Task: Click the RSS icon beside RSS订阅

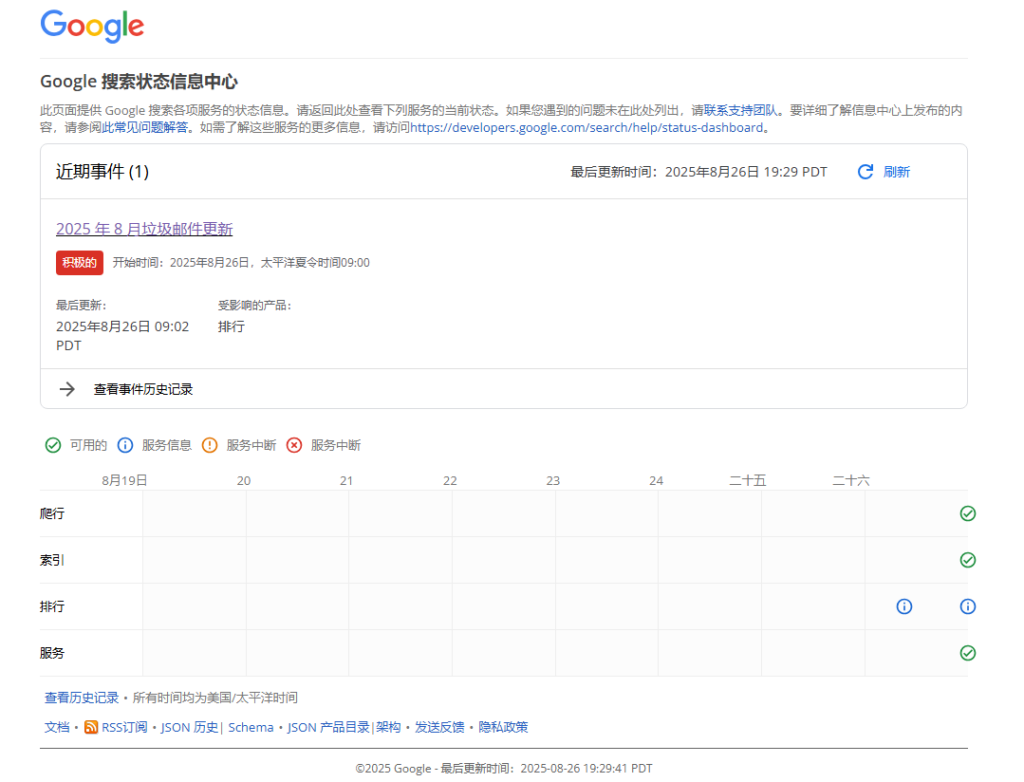Action: click(x=91, y=727)
